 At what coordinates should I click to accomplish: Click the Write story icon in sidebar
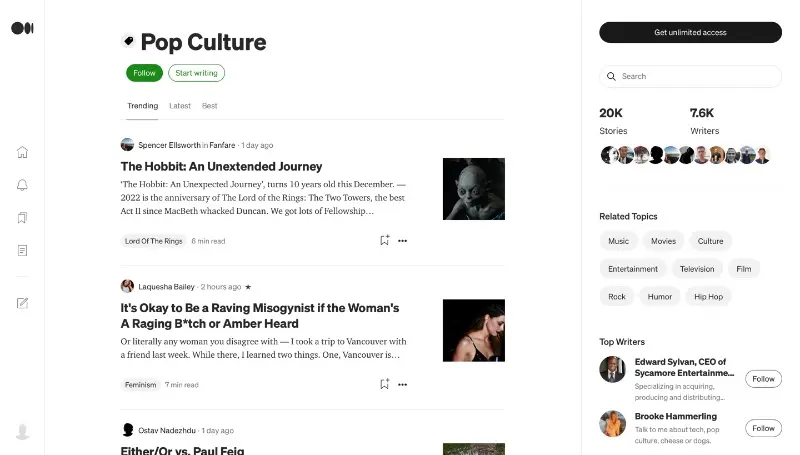tap(22, 303)
